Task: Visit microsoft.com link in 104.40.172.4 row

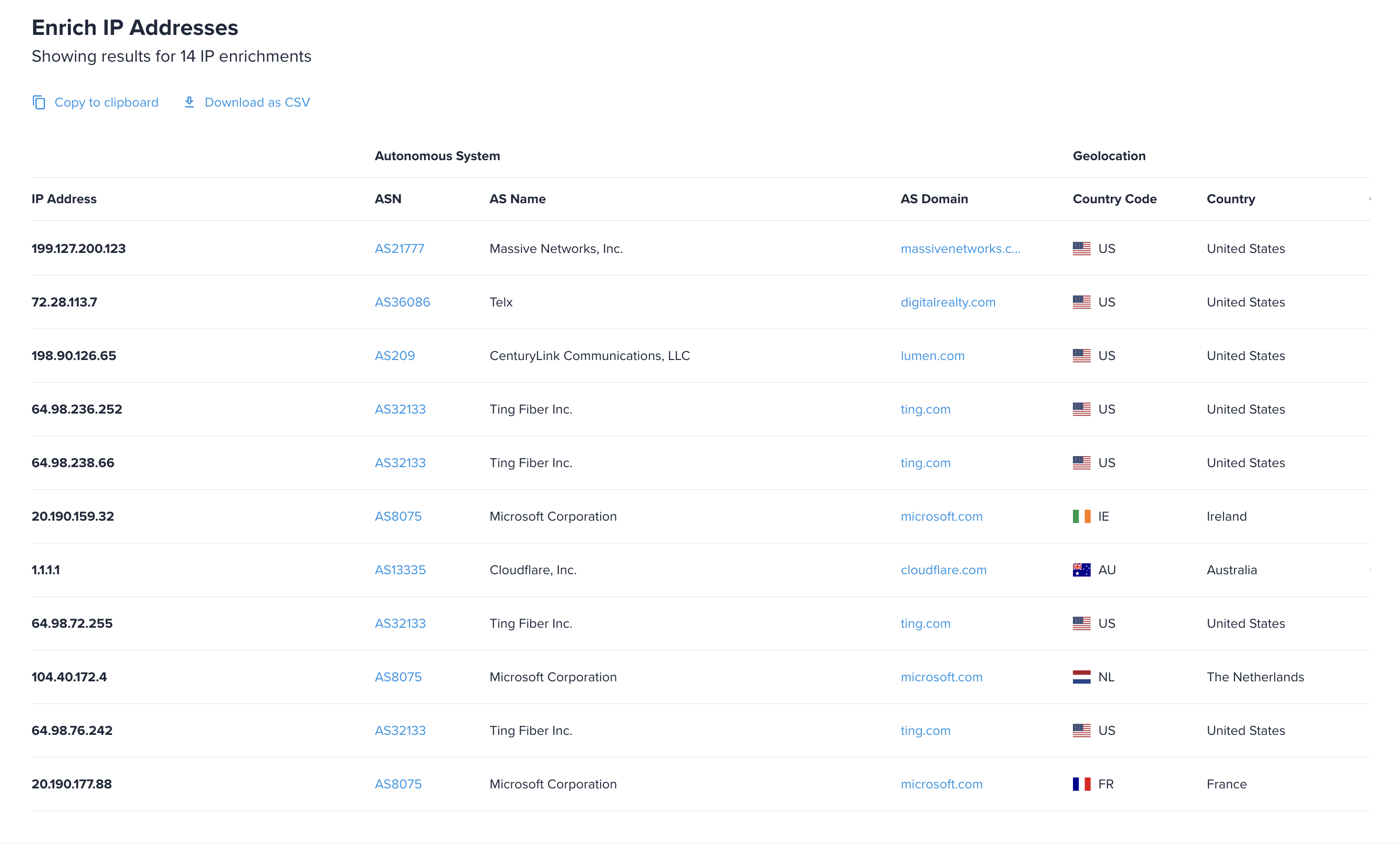Action: click(941, 677)
